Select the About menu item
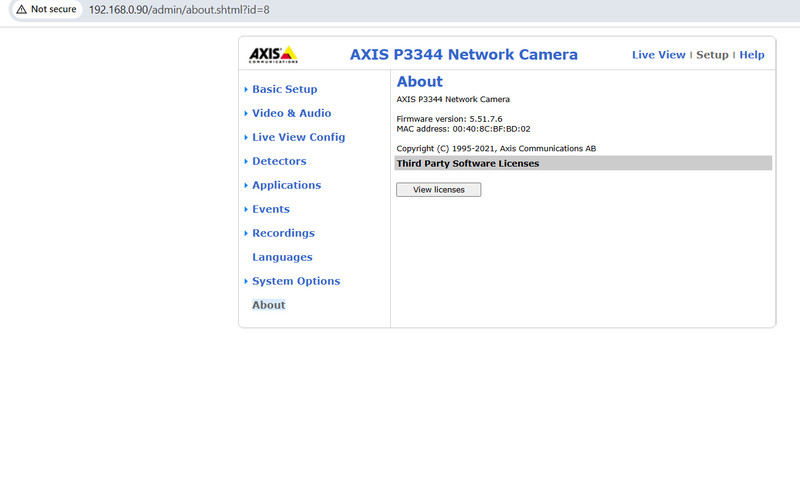Viewport: 800px width, 482px height. (268, 305)
